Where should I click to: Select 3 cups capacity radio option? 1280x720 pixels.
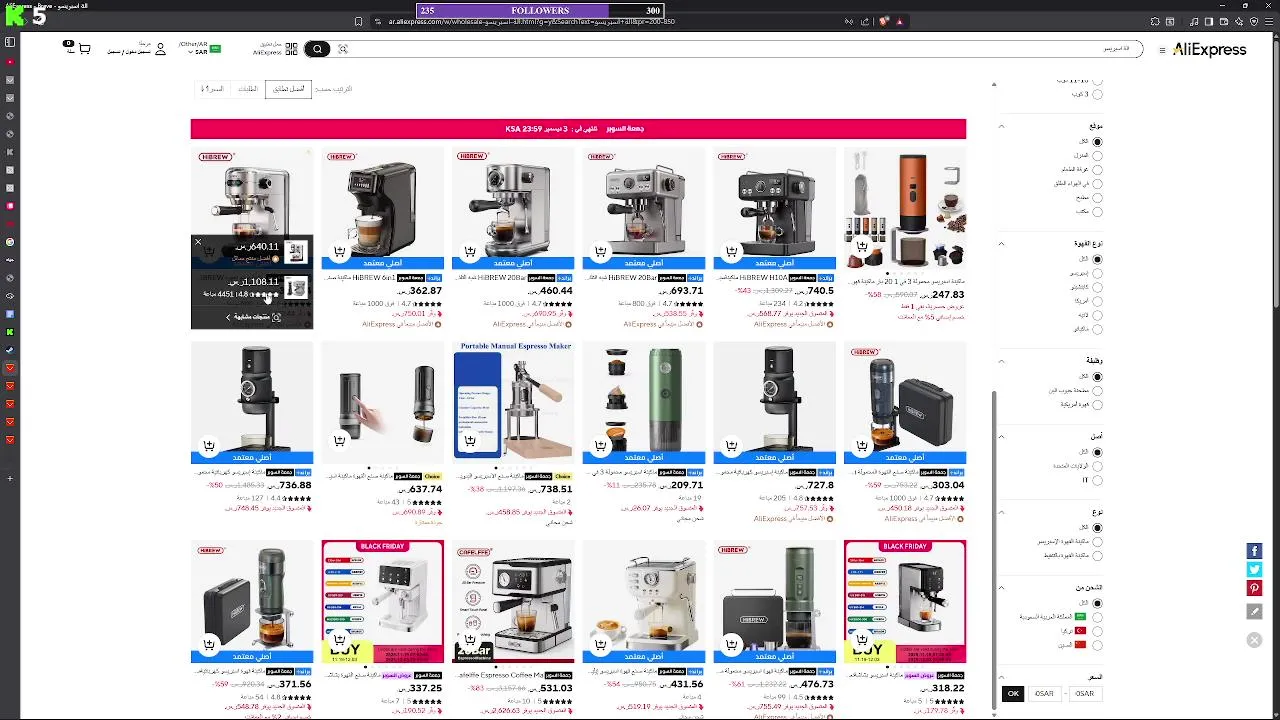[x=1097, y=94]
